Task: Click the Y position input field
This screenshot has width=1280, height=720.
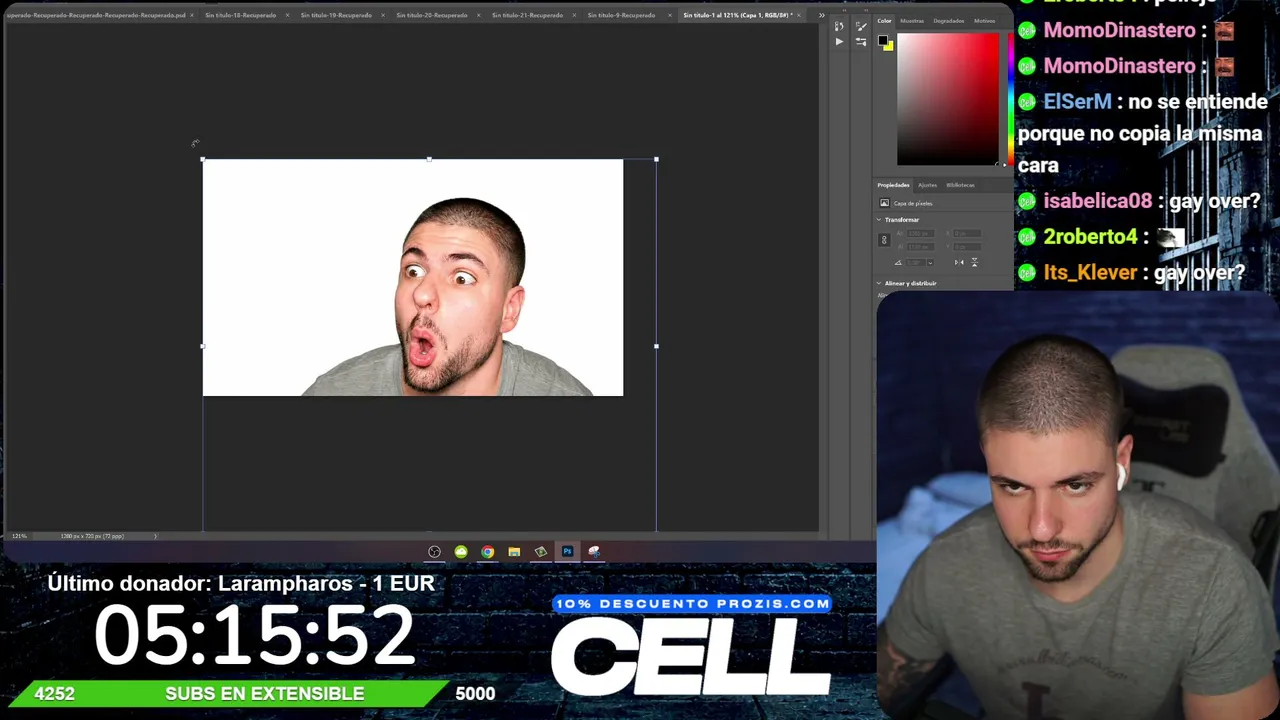Action: click(x=967, y=246)
